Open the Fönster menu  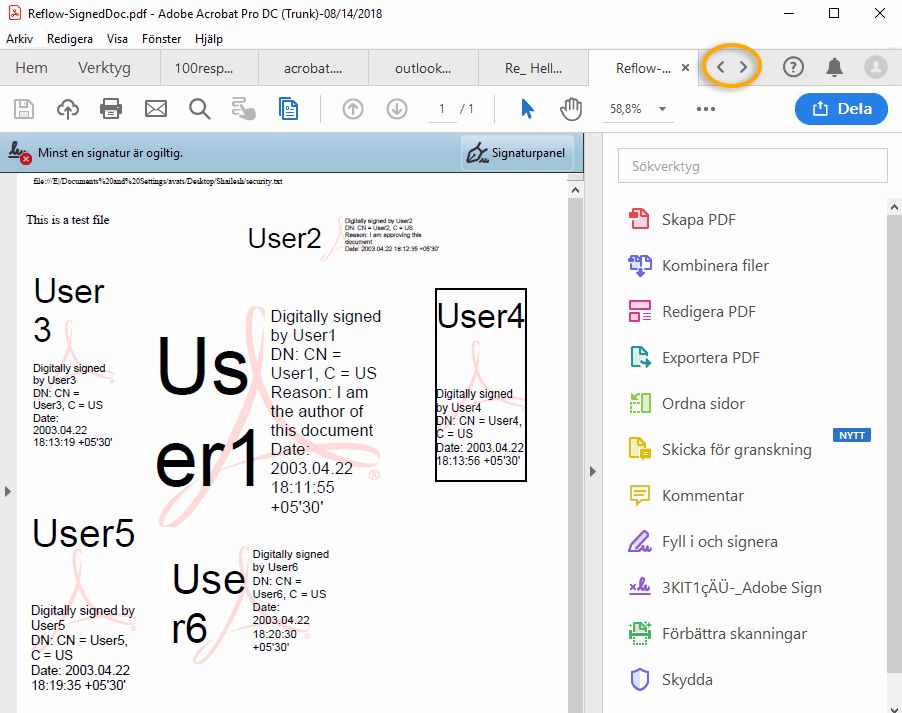[159, 39]
